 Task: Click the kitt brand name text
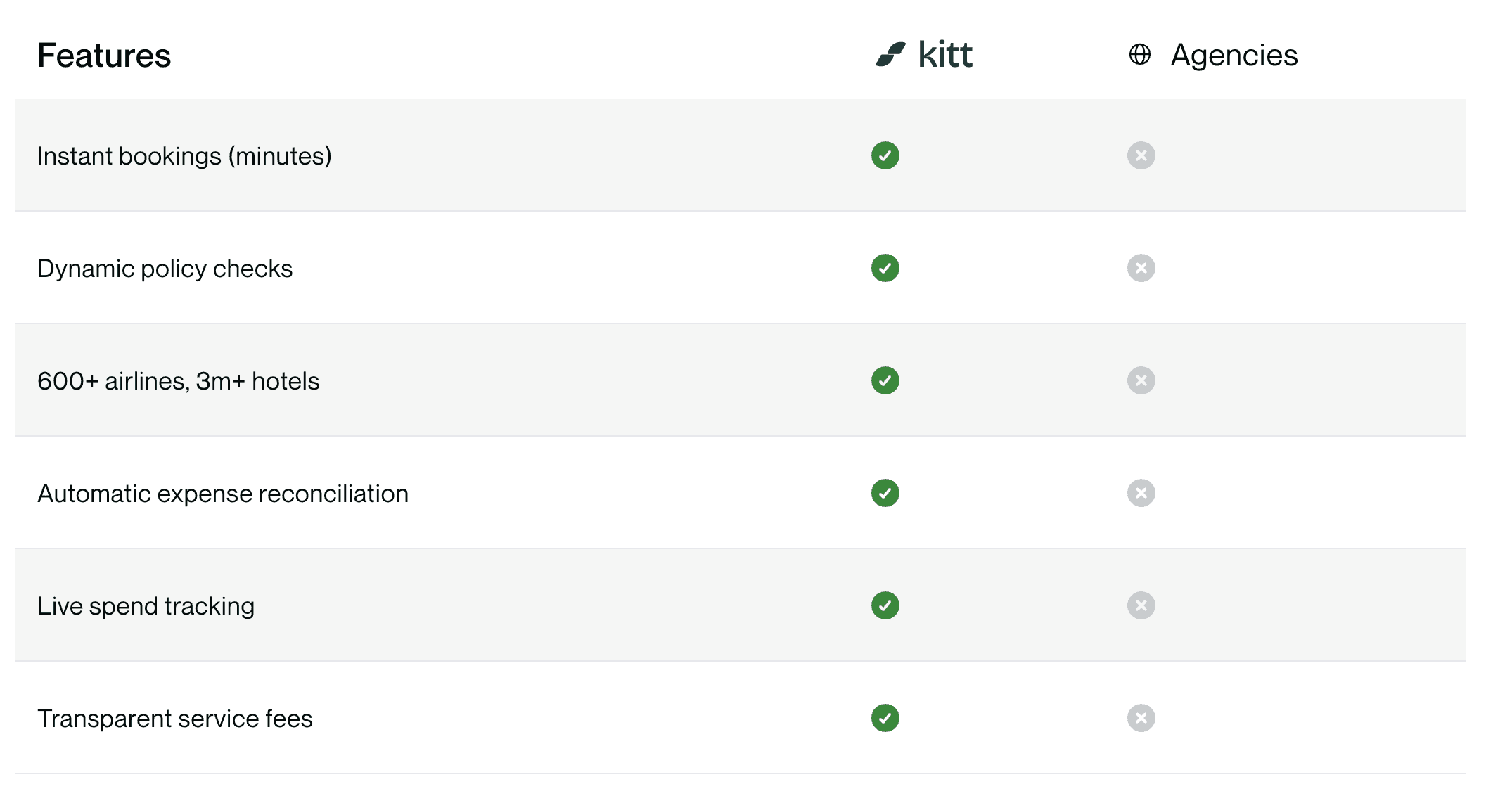(x=945, y=54)
